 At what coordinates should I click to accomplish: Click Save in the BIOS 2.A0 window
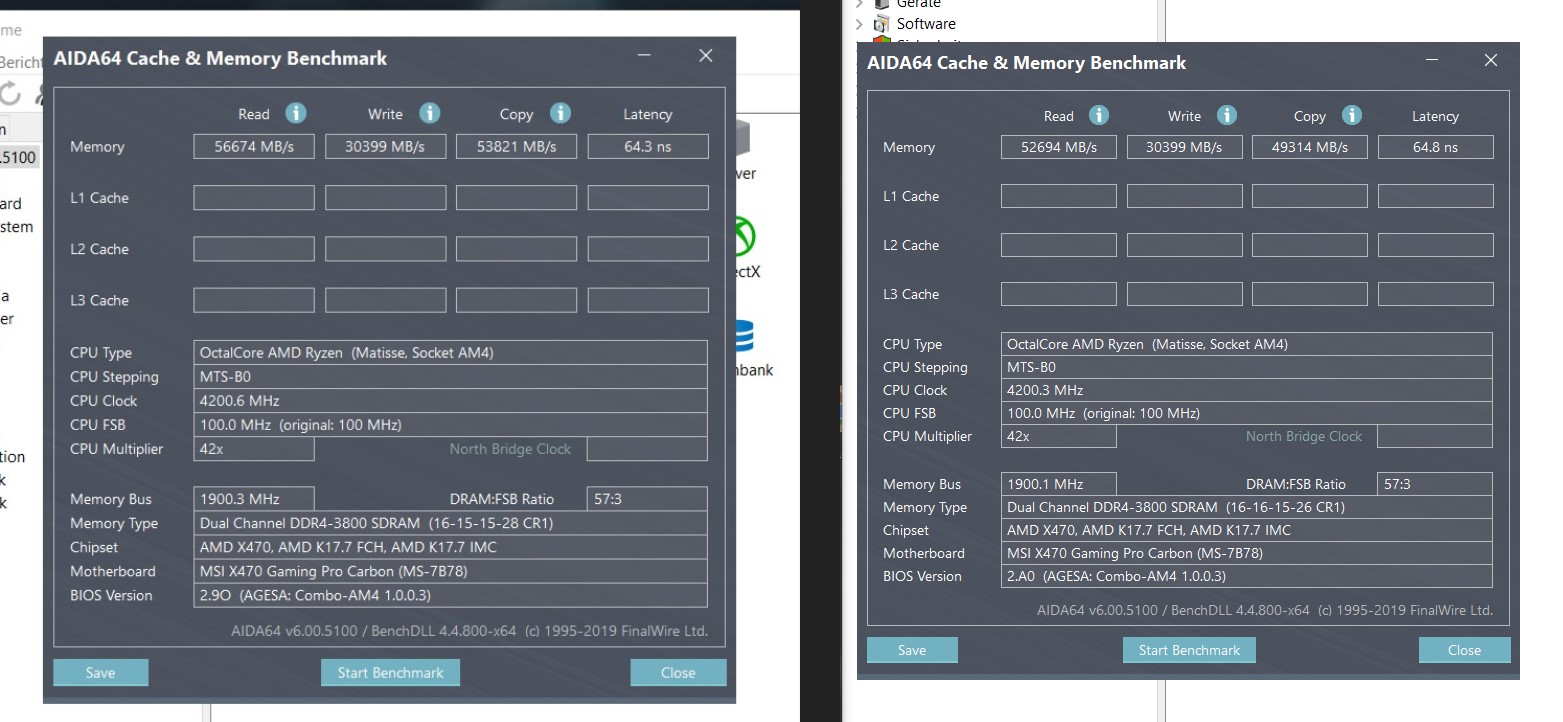[x=912, y=650]
